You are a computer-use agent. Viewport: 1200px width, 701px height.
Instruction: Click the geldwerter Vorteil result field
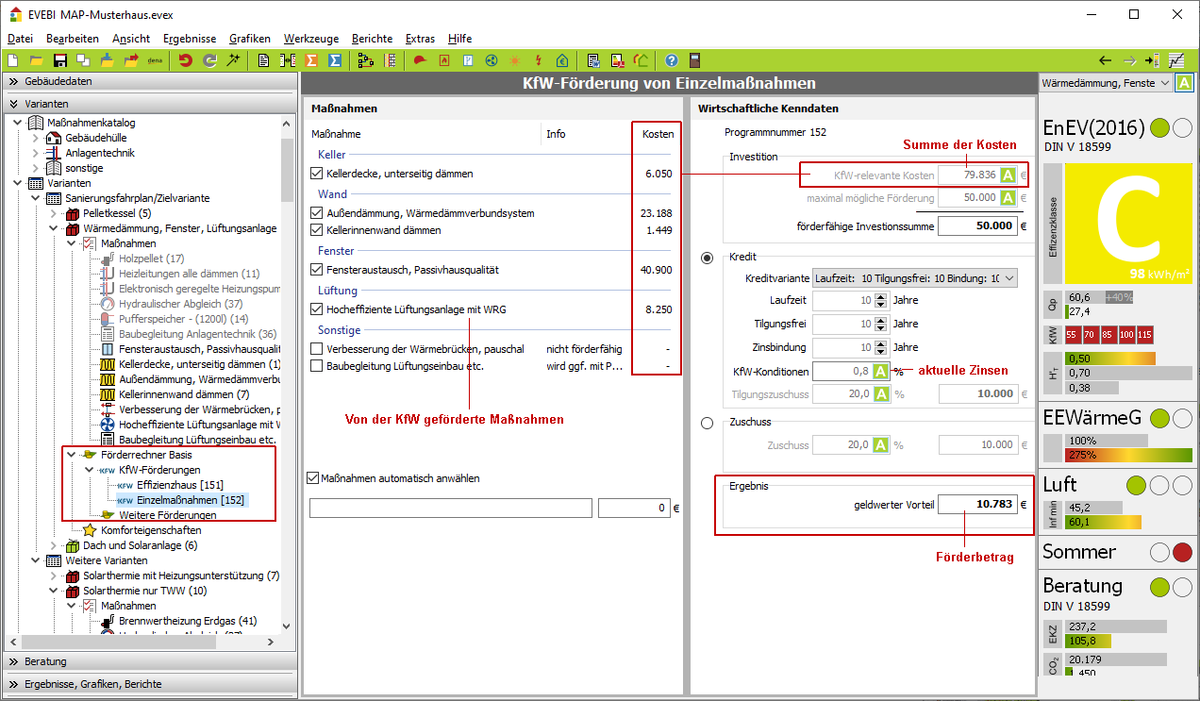(977, 505)
